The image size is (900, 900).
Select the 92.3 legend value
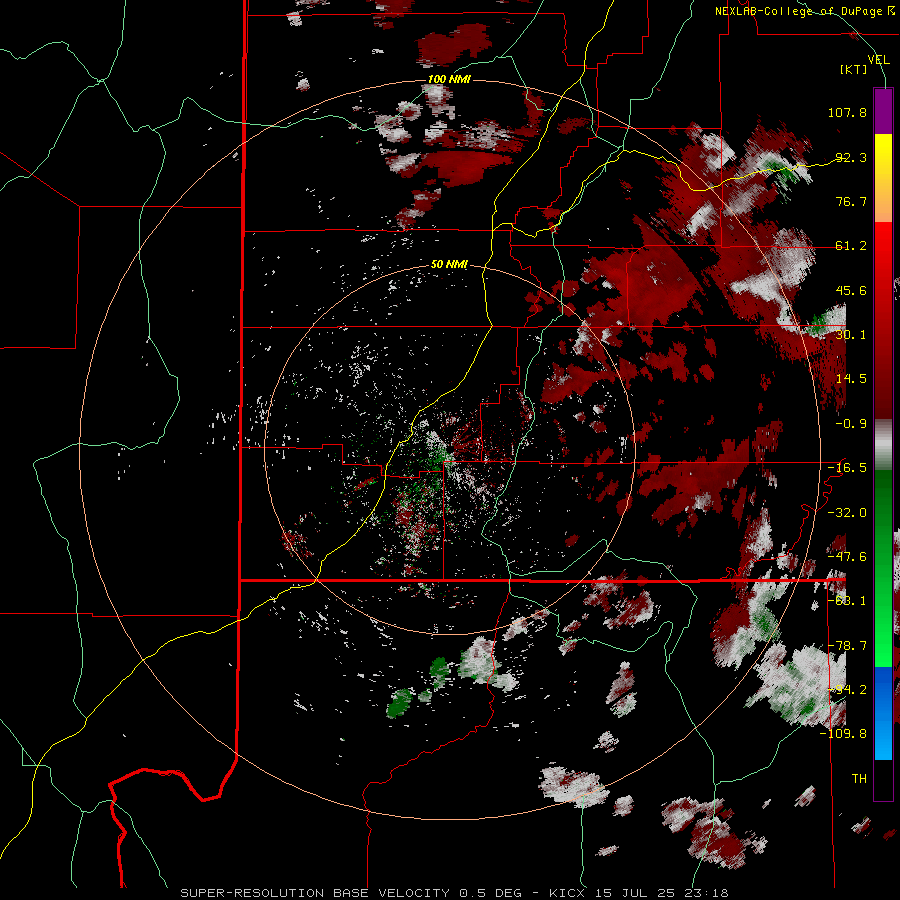pyautogui.click(x=851, y=157)
